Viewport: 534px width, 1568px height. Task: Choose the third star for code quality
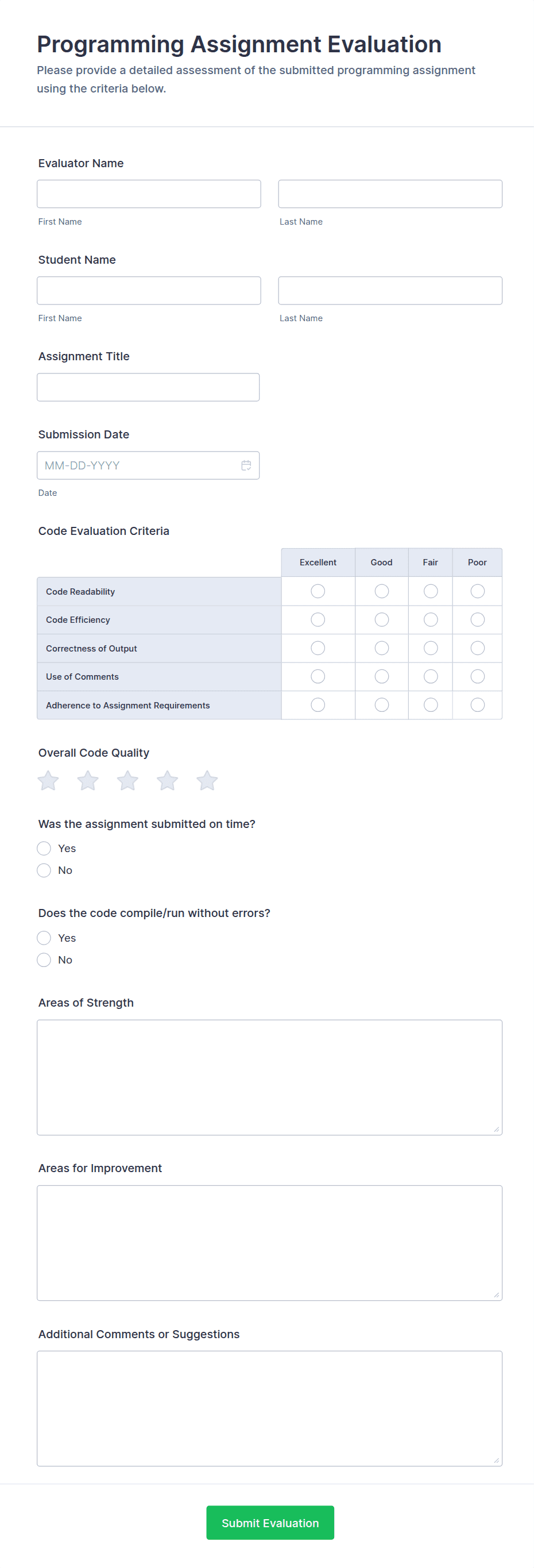point(127,780)
